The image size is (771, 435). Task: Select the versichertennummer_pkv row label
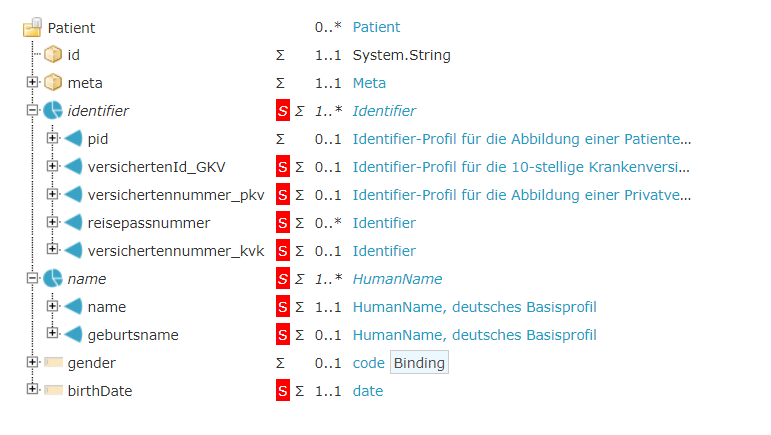(x=176, y=195)
